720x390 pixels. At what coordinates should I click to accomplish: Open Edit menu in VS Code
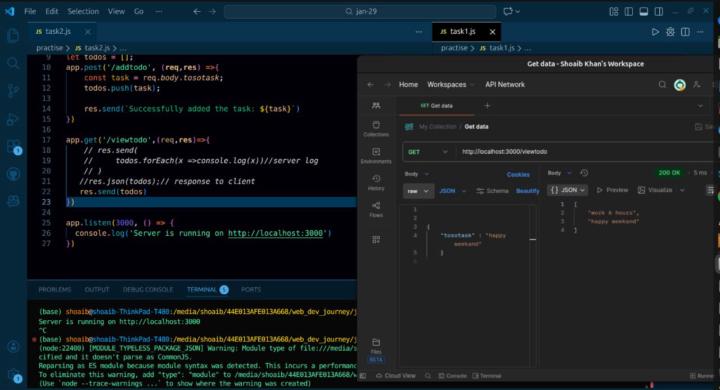pos(52,11)
